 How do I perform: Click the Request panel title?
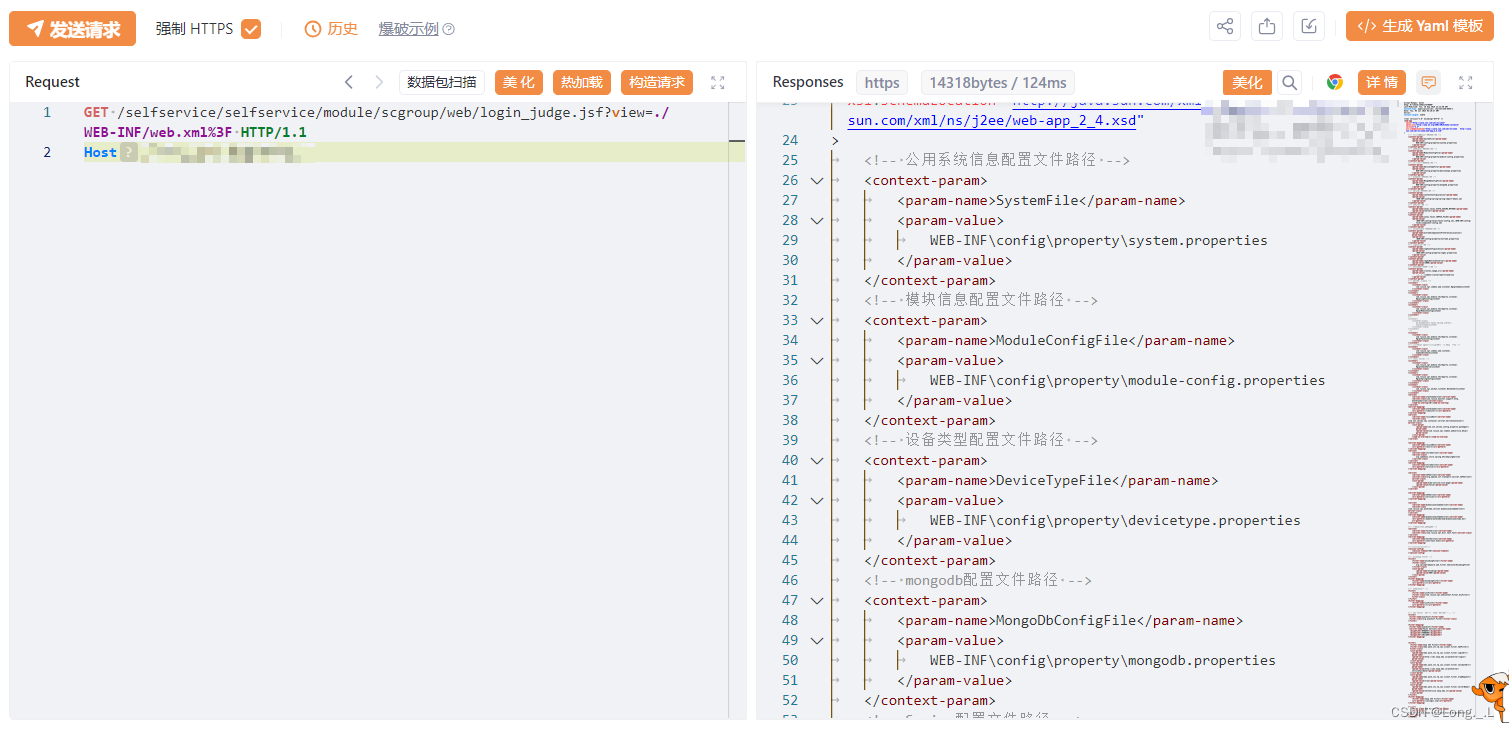click(x=53, y=82)
